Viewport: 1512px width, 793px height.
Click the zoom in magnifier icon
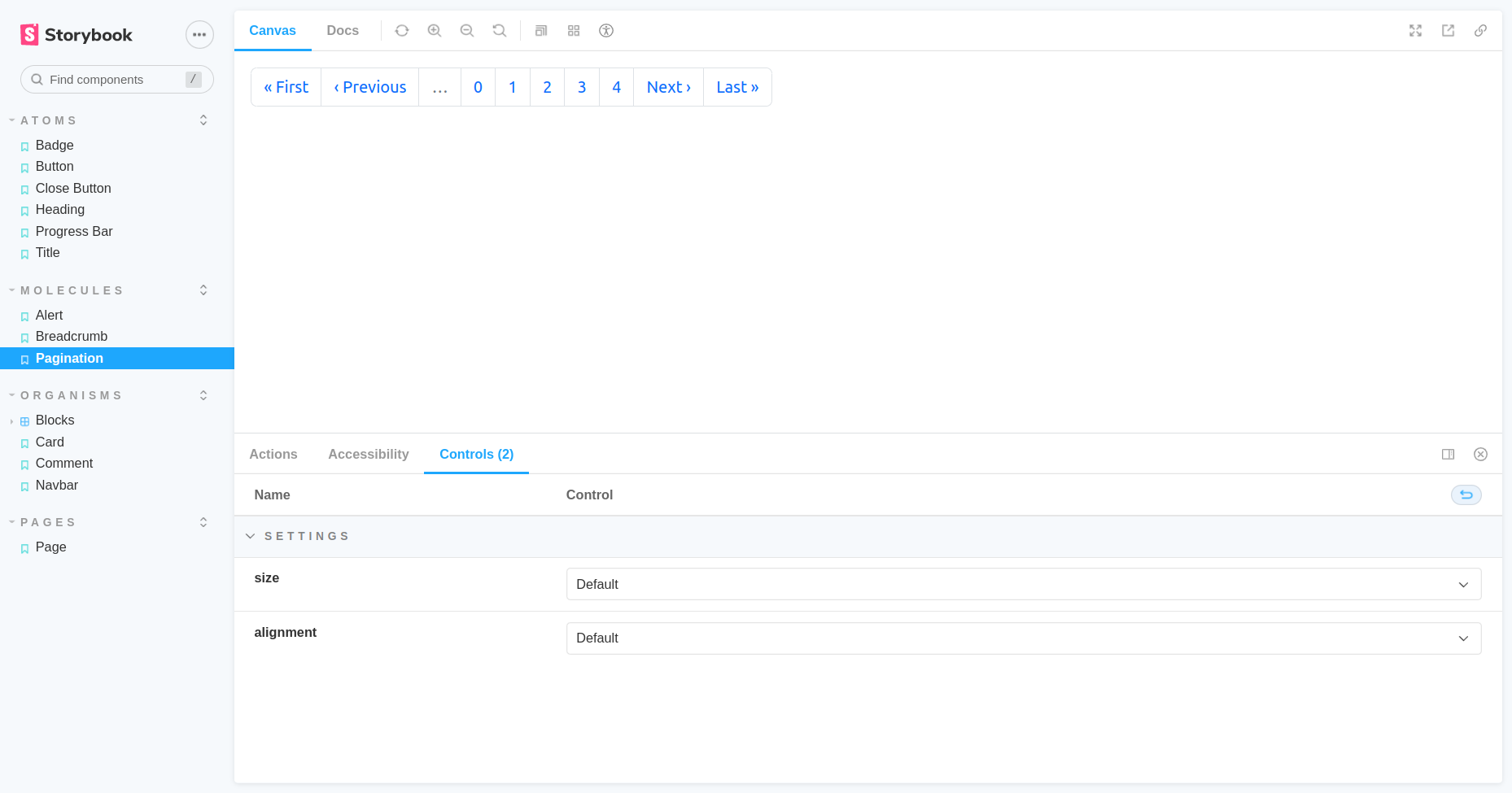(435, 31)
